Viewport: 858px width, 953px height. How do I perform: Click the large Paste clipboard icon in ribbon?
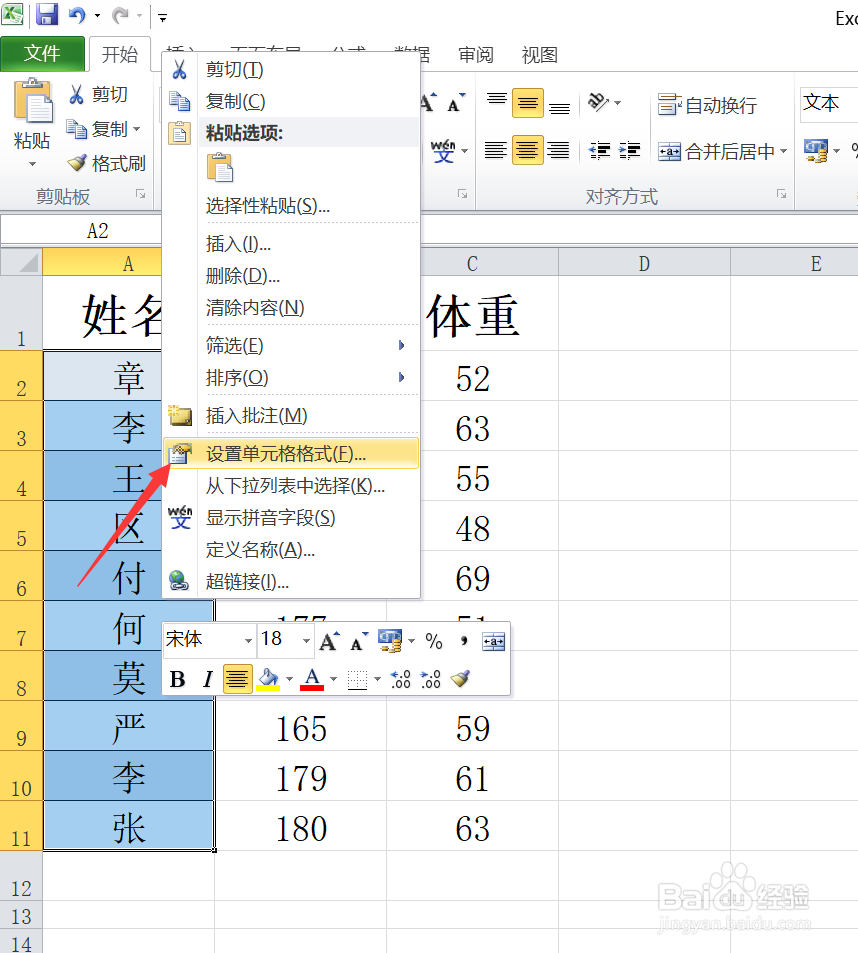[x=33, y=101]
